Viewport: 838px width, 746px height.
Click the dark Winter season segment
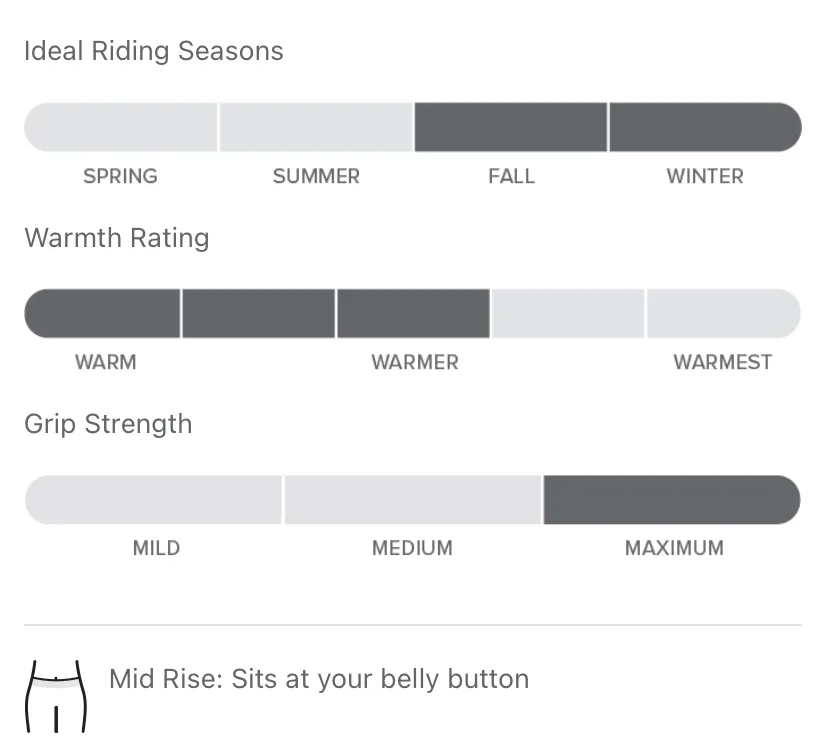point(705,127)
